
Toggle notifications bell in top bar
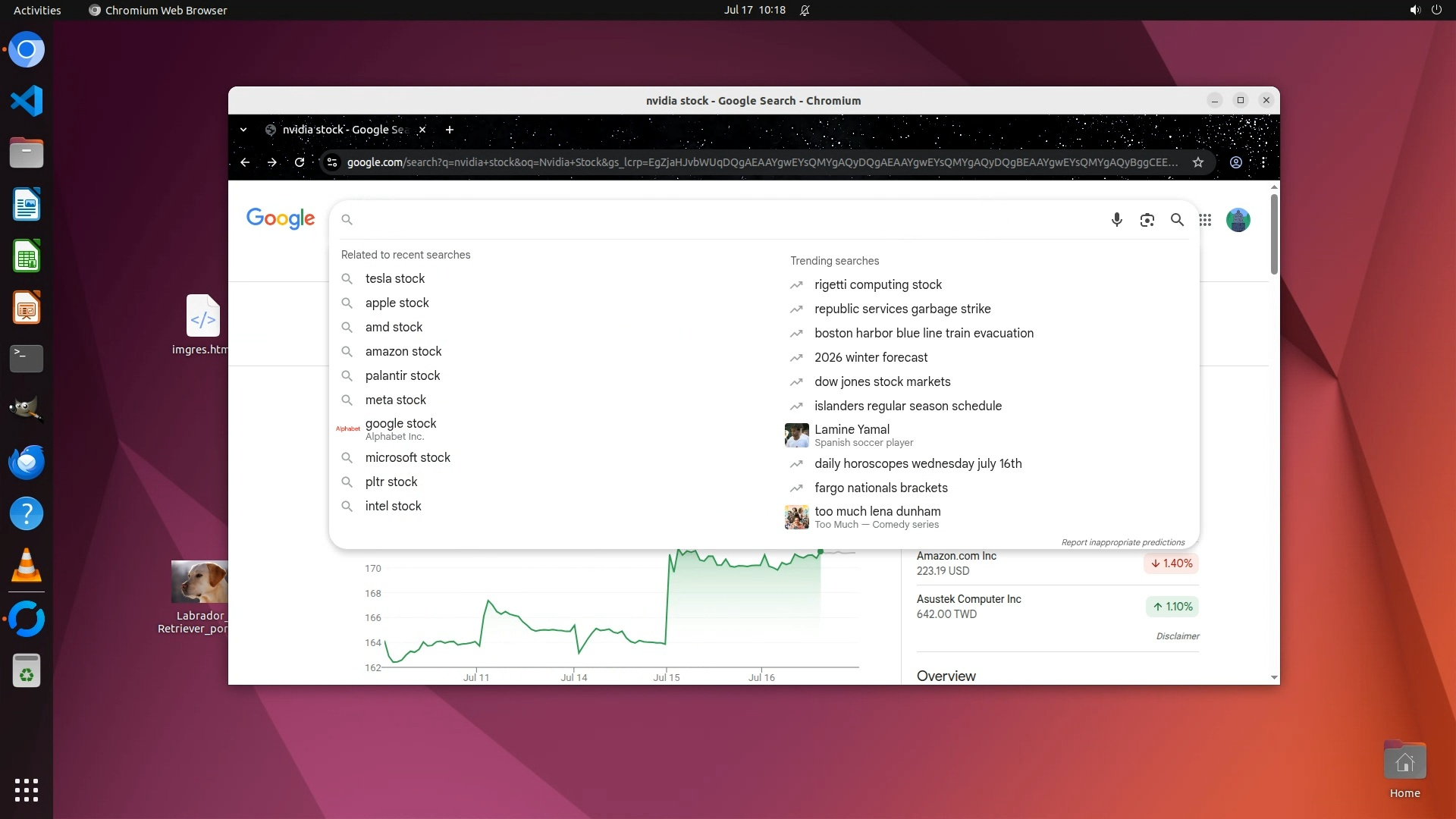pyautogui.click(x=805, y=10)
